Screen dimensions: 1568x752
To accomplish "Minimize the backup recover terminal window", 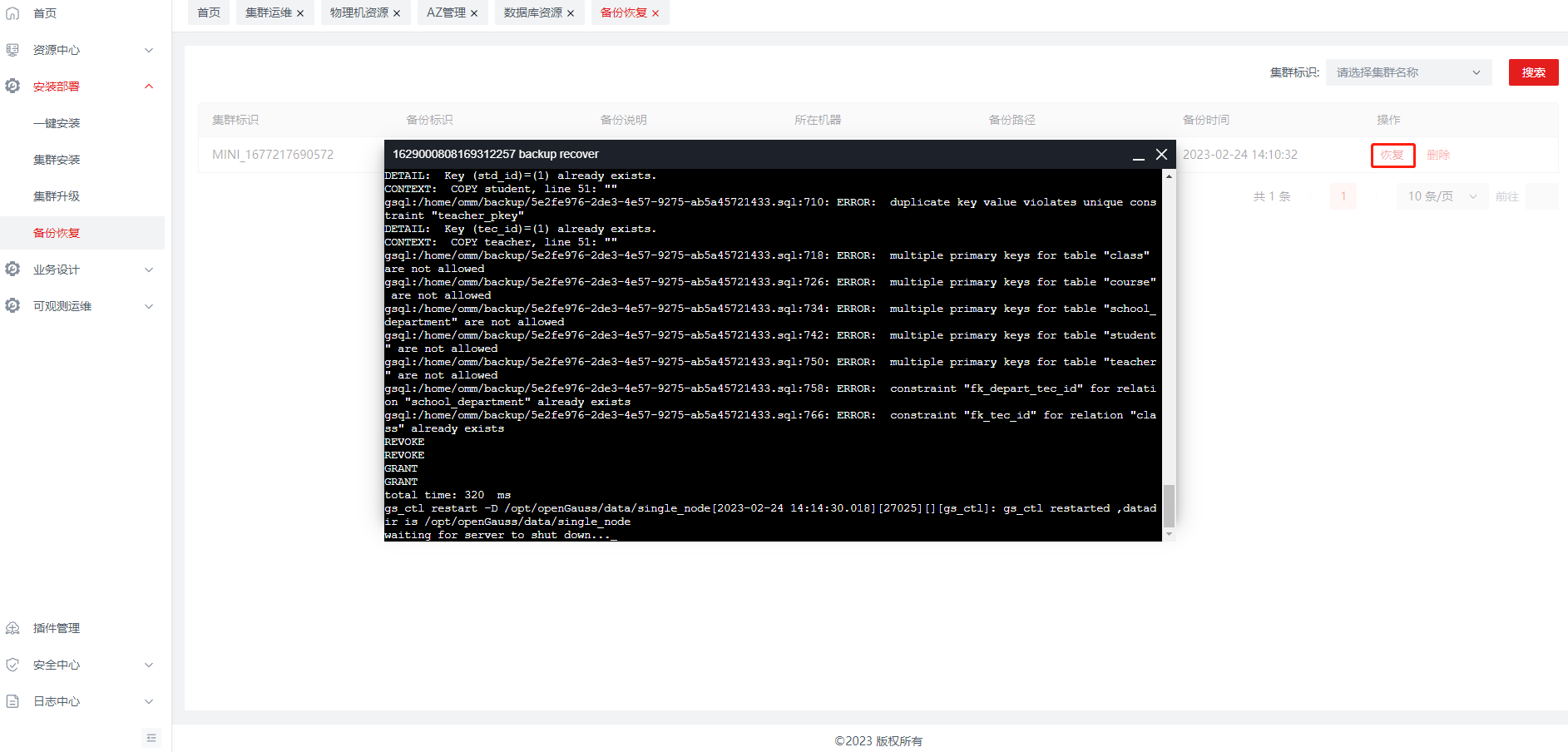I will [1138, 156].
